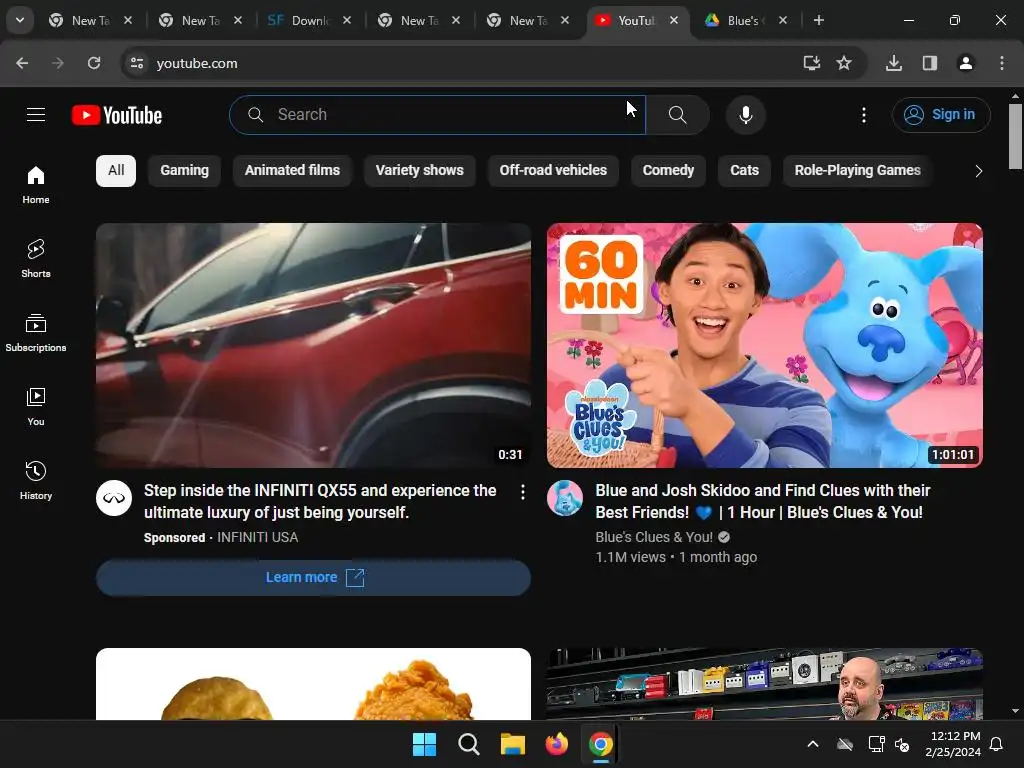
Task: Close the Blue's Google Drive tab
Action: click(x=782, y=20)
